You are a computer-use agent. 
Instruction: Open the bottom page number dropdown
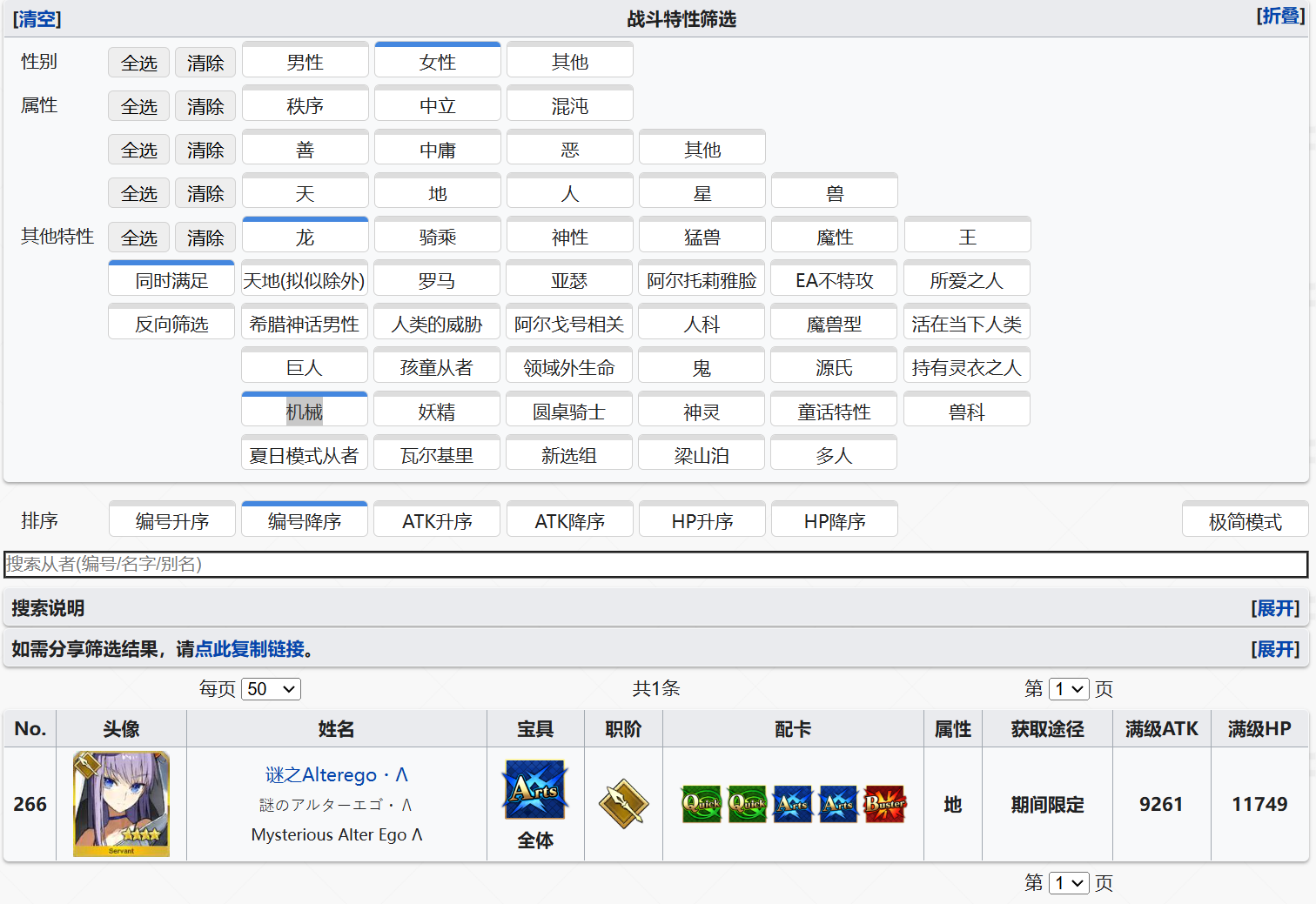tap(1069, 882)
